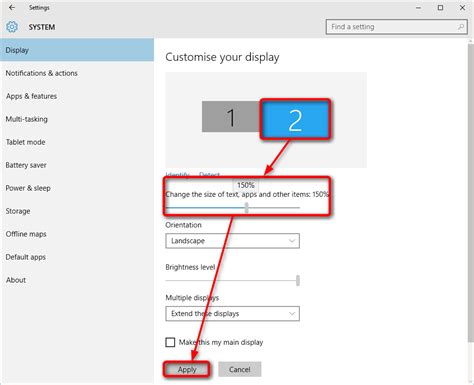Click the System settings gear icon

12,27
